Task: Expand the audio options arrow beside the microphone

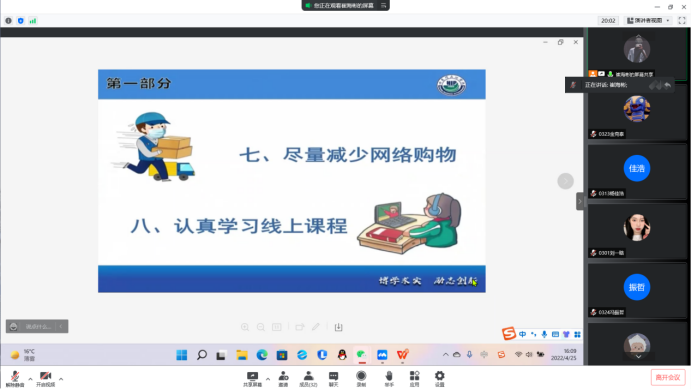Action: click(30, 379)
